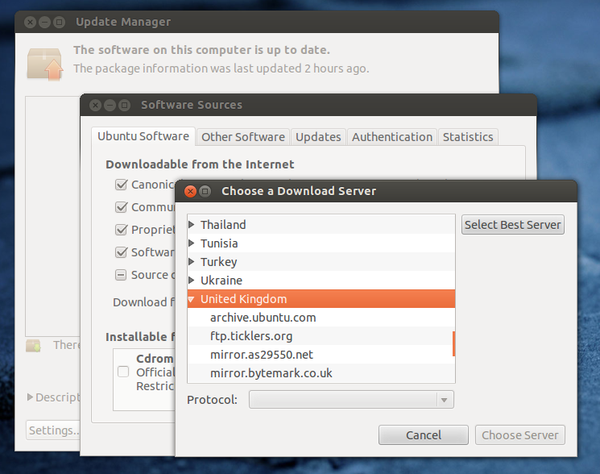Click the 'Downloadable from the Internet' heading
The width and height of the screenshot is (600, 474).
click(200, 165)
